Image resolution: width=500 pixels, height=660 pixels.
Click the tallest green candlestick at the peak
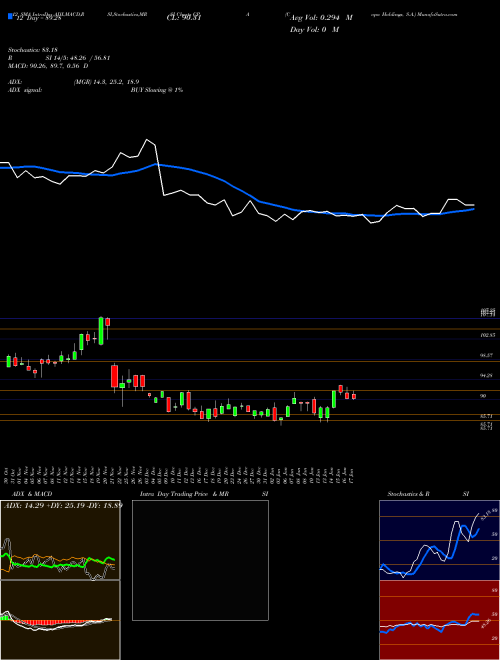point(101,331)
